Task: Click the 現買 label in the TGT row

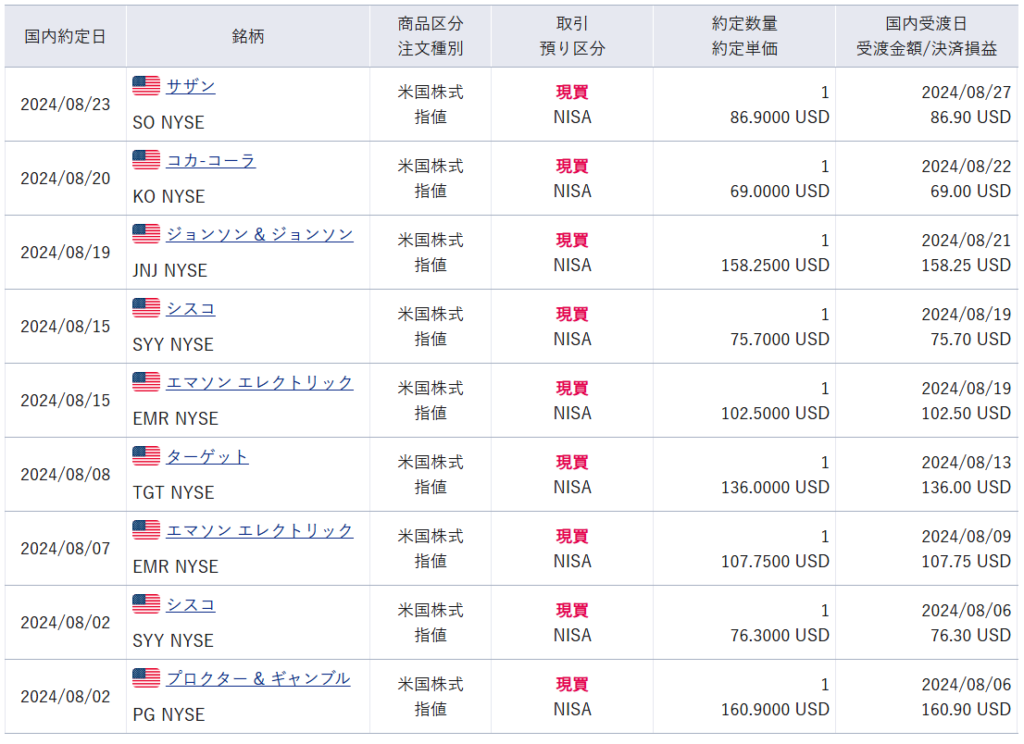Action: 572,462
